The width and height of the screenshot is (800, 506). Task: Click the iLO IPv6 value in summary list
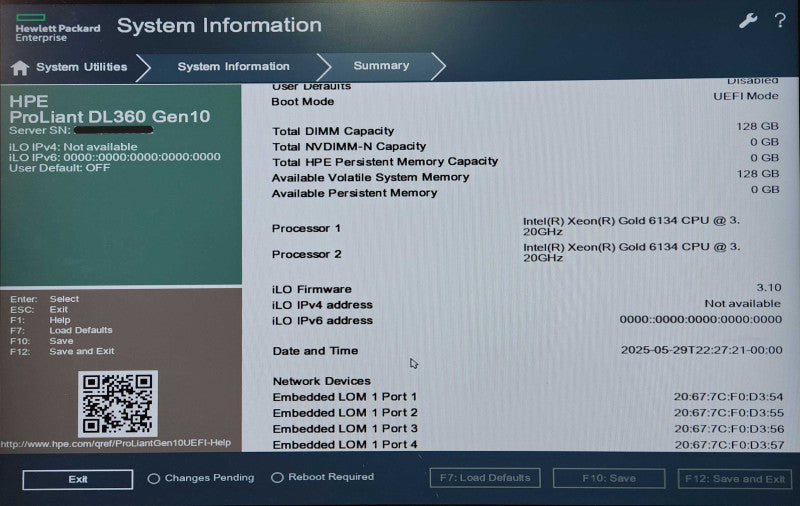[701, 319]
